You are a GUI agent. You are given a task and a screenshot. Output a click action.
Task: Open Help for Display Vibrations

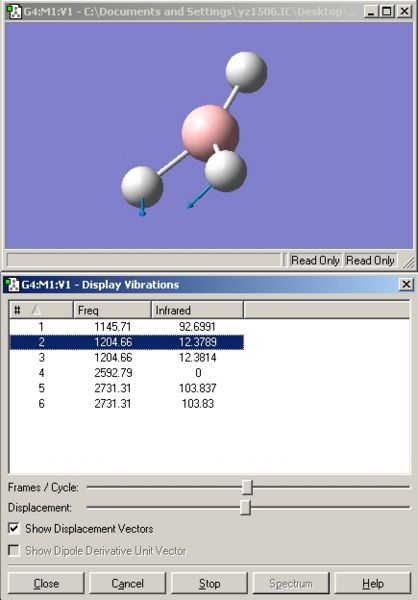372,584
